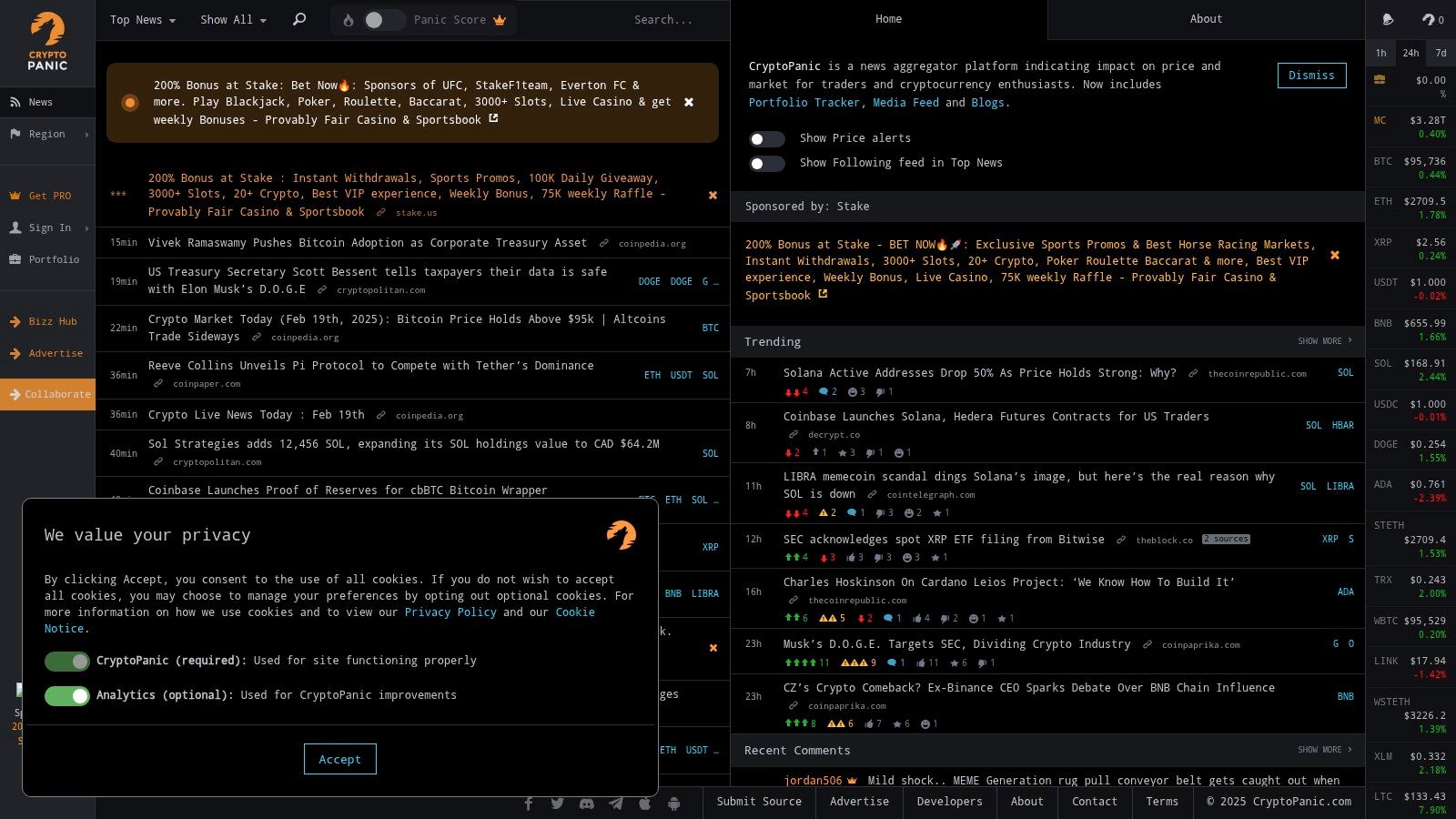Dismiss the stake.us sponsored news row X
This screenshot has height=819, width=1456.
[x=713, y=195]
